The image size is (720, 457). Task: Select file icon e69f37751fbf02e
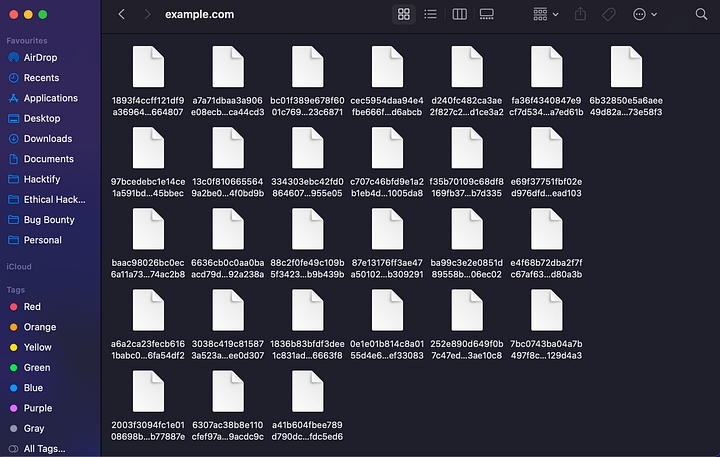coord(546,148)
